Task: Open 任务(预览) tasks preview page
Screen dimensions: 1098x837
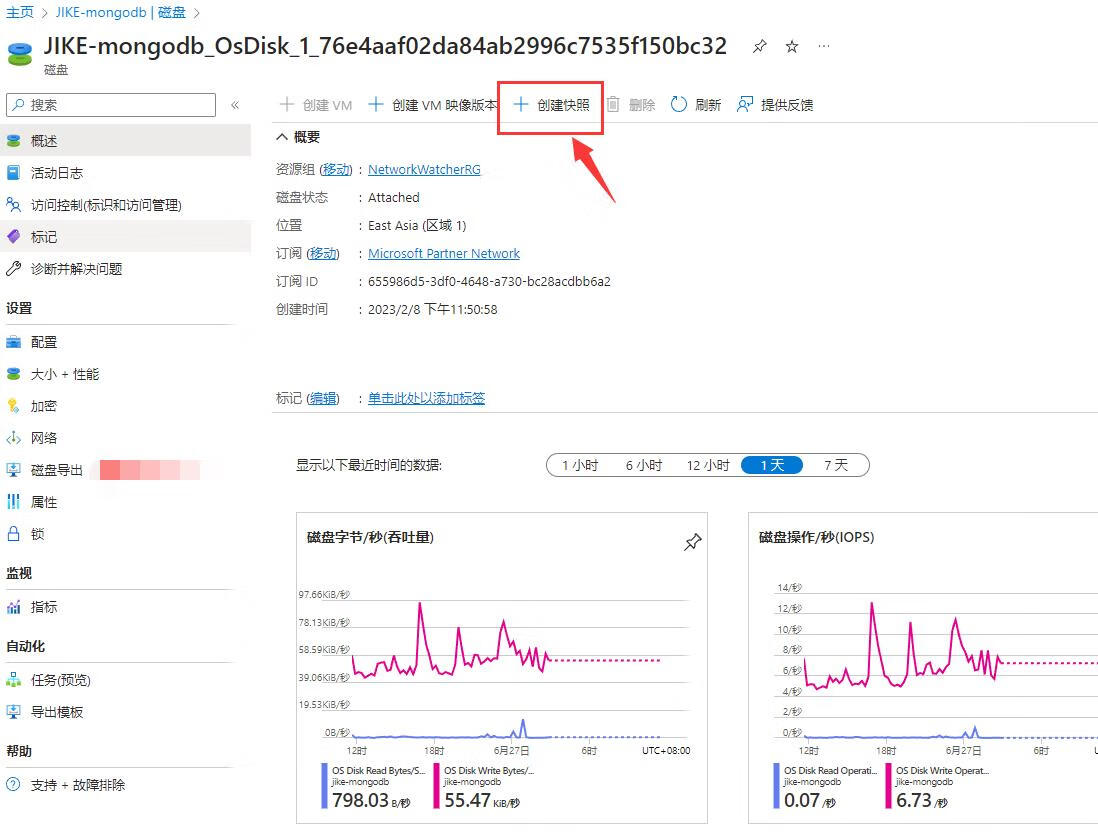Action: (125, 680)
